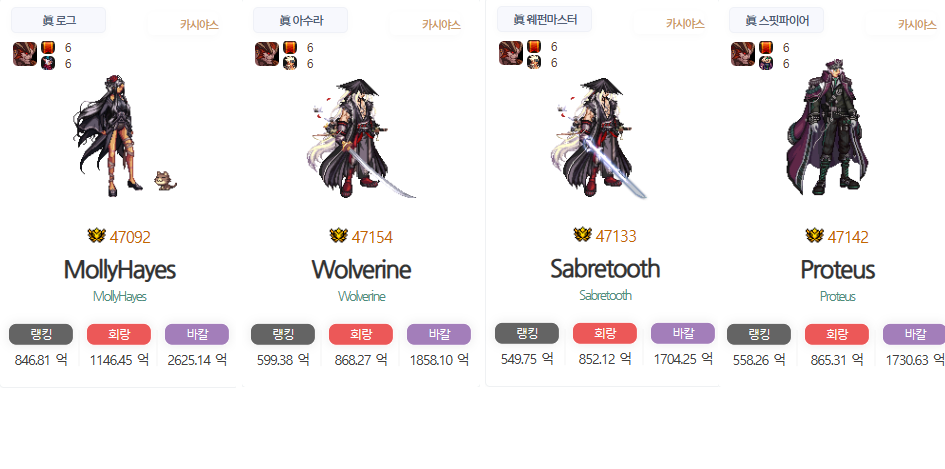Click the buff icon on Proteus card
The image size is (945, 469).
tap(743, 54)
